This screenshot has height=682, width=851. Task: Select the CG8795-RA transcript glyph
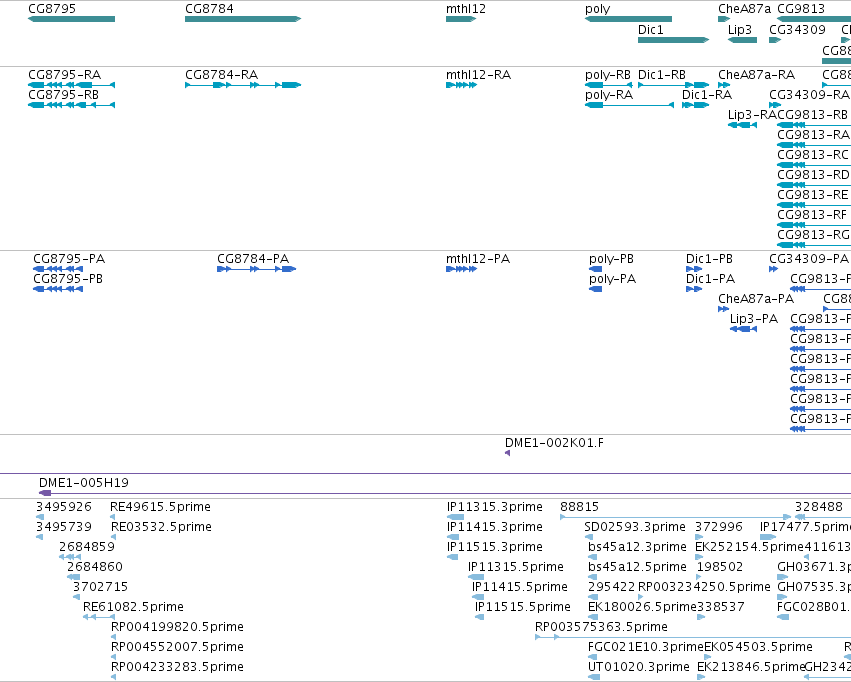tap(71, 85)
